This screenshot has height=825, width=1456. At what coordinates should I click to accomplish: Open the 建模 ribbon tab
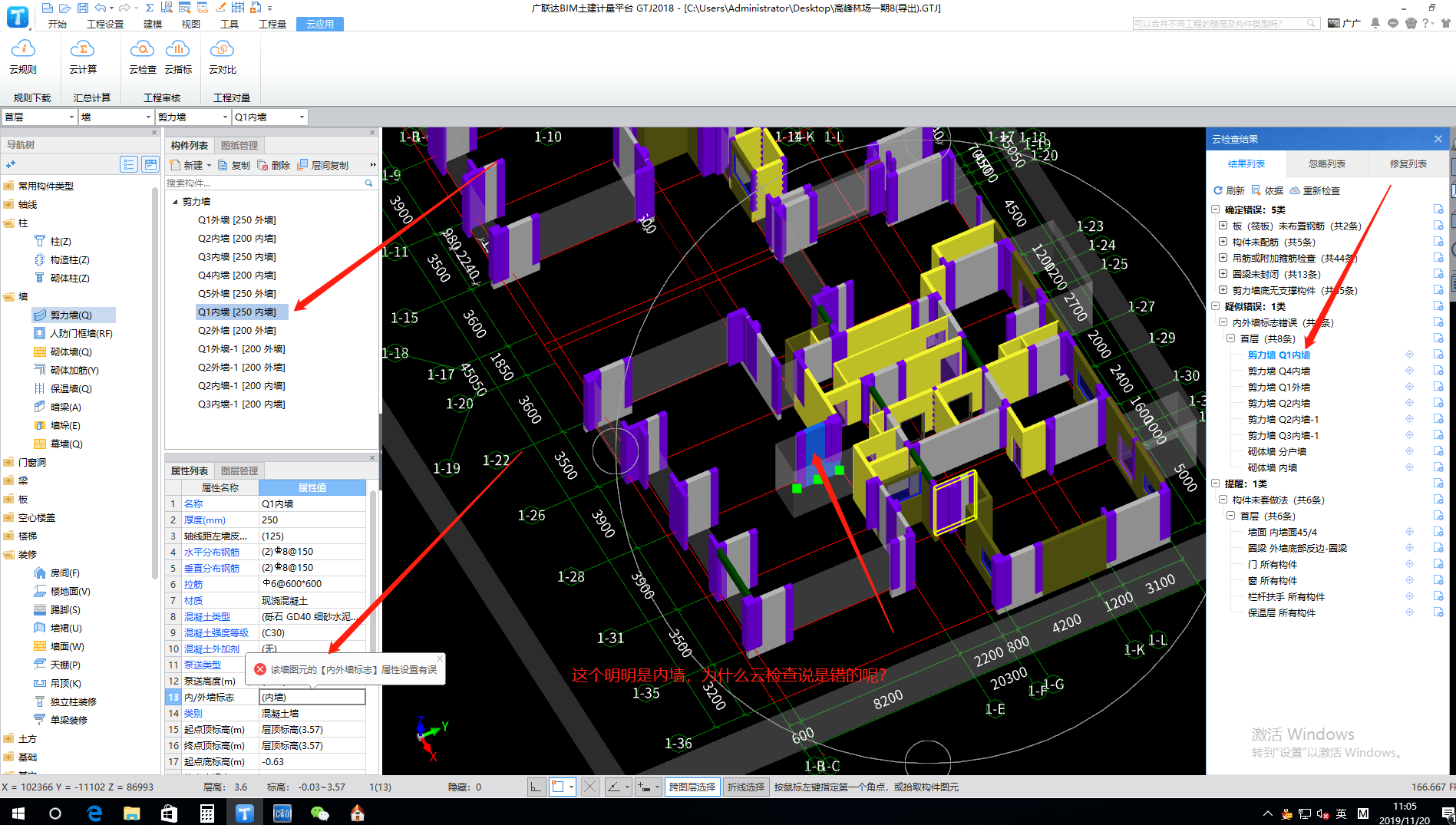pos(153,24)
